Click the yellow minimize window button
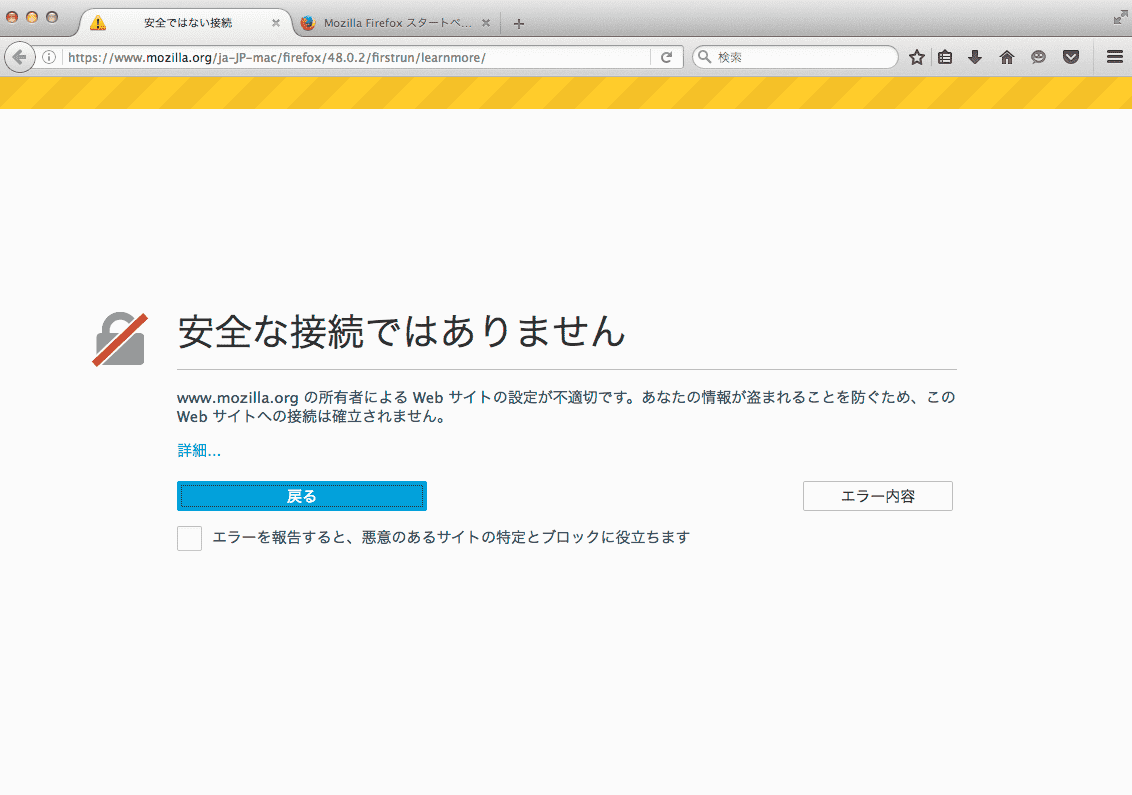 coord(32,17)
